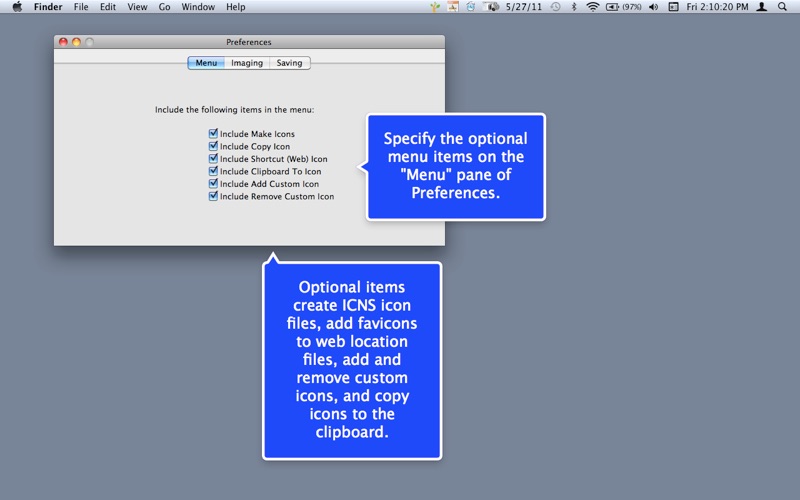Uncheck Include Make Icons
This screenshot has height=500, width=800.
click(x=213, y=134)
